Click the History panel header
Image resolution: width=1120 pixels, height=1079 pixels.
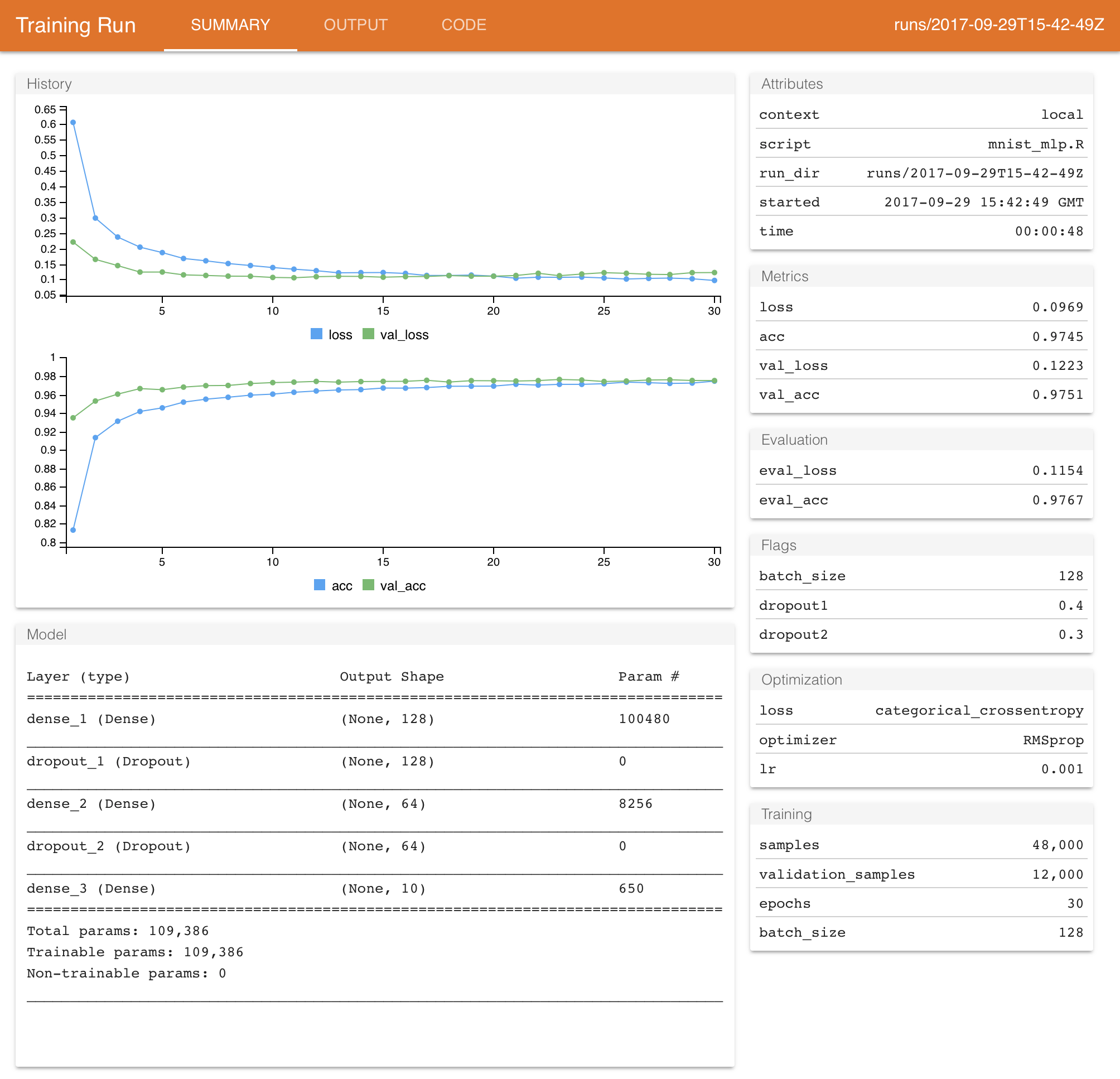[x=49, y=84]
